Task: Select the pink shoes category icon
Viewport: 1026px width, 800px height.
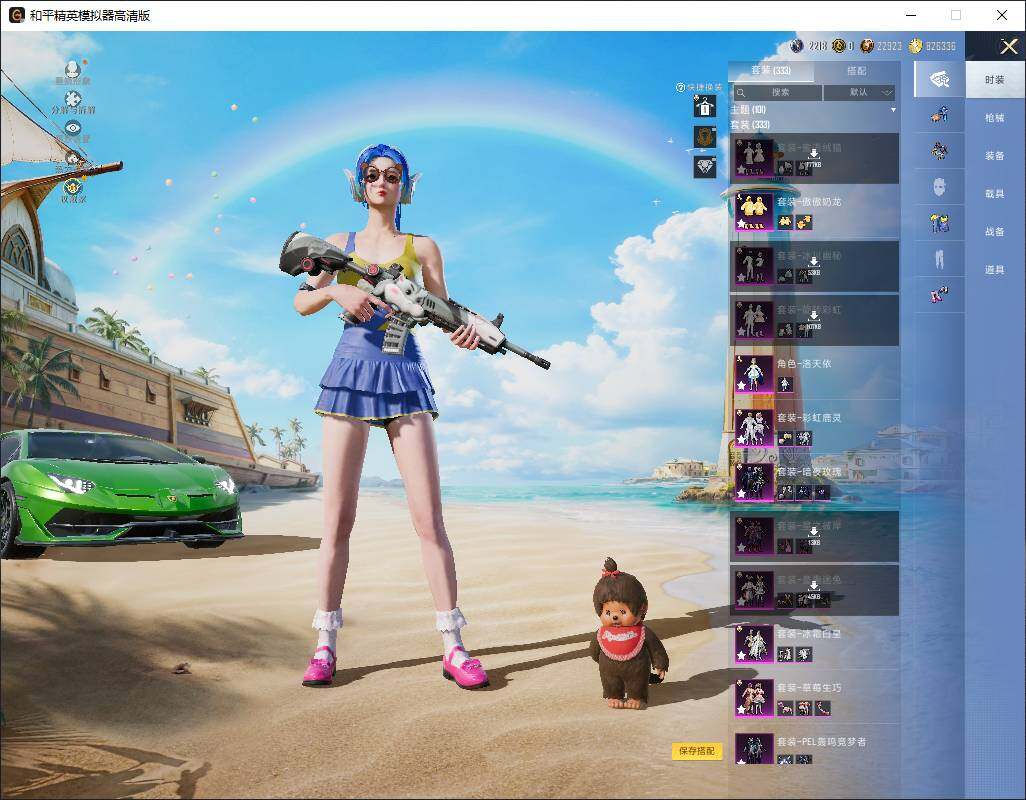Action: pyautogui.click(x=939, y=294)
